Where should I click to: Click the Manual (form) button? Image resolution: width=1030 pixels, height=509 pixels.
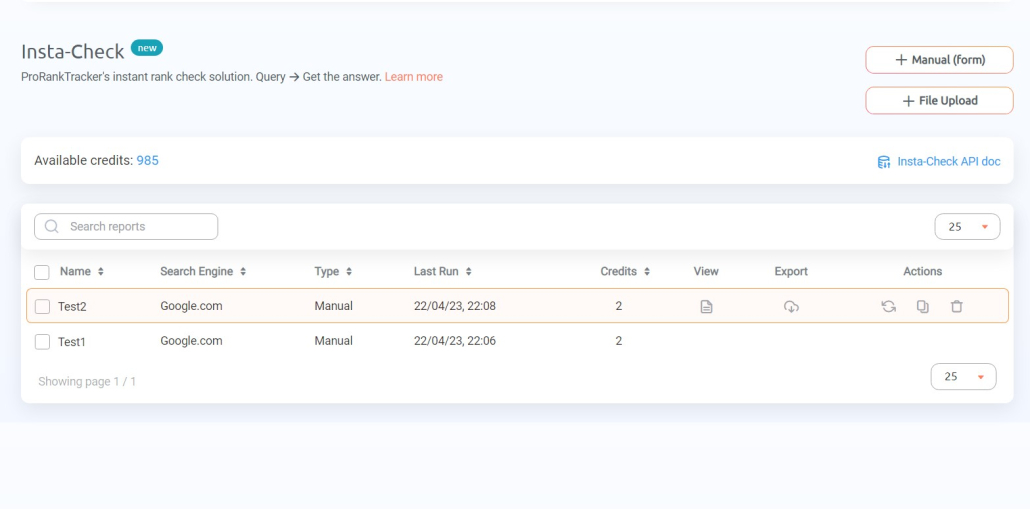[x=939, y=60]
